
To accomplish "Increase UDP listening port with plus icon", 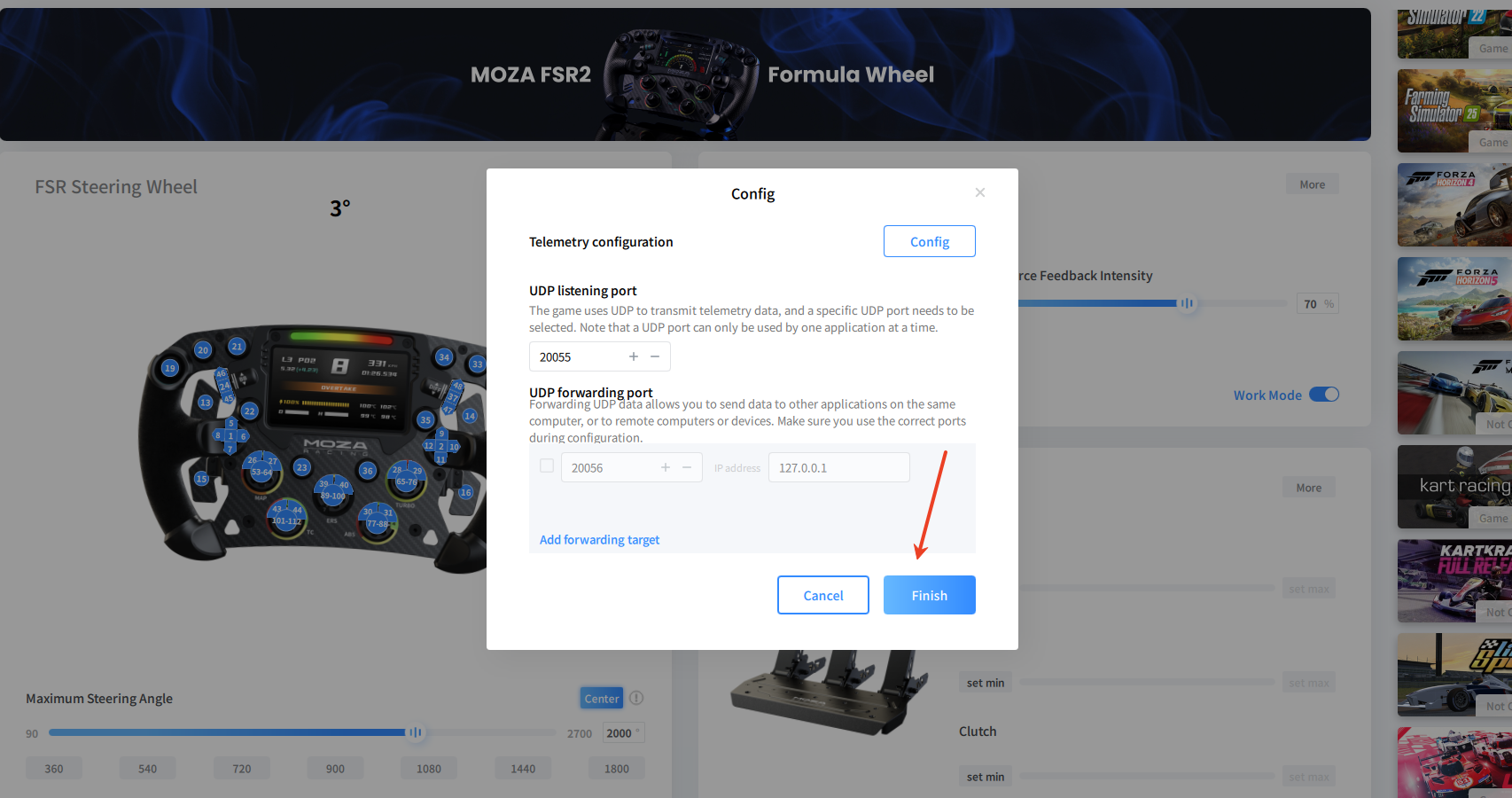I will (633, 356).
